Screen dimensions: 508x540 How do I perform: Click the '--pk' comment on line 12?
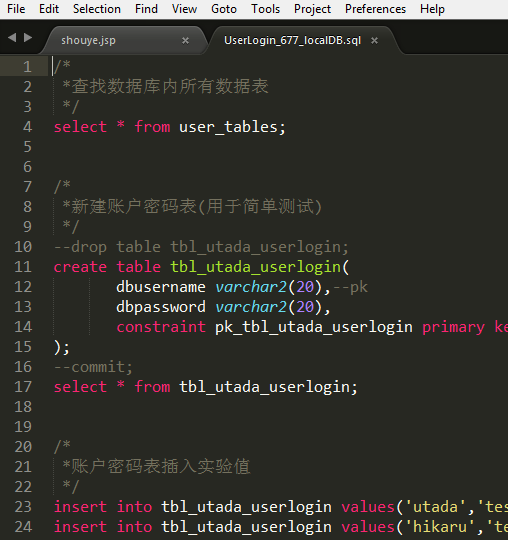(x=350, y=287)
